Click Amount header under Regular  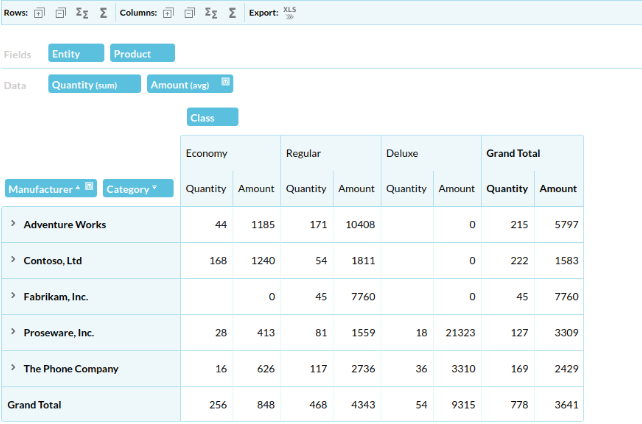tap(356, 189)
